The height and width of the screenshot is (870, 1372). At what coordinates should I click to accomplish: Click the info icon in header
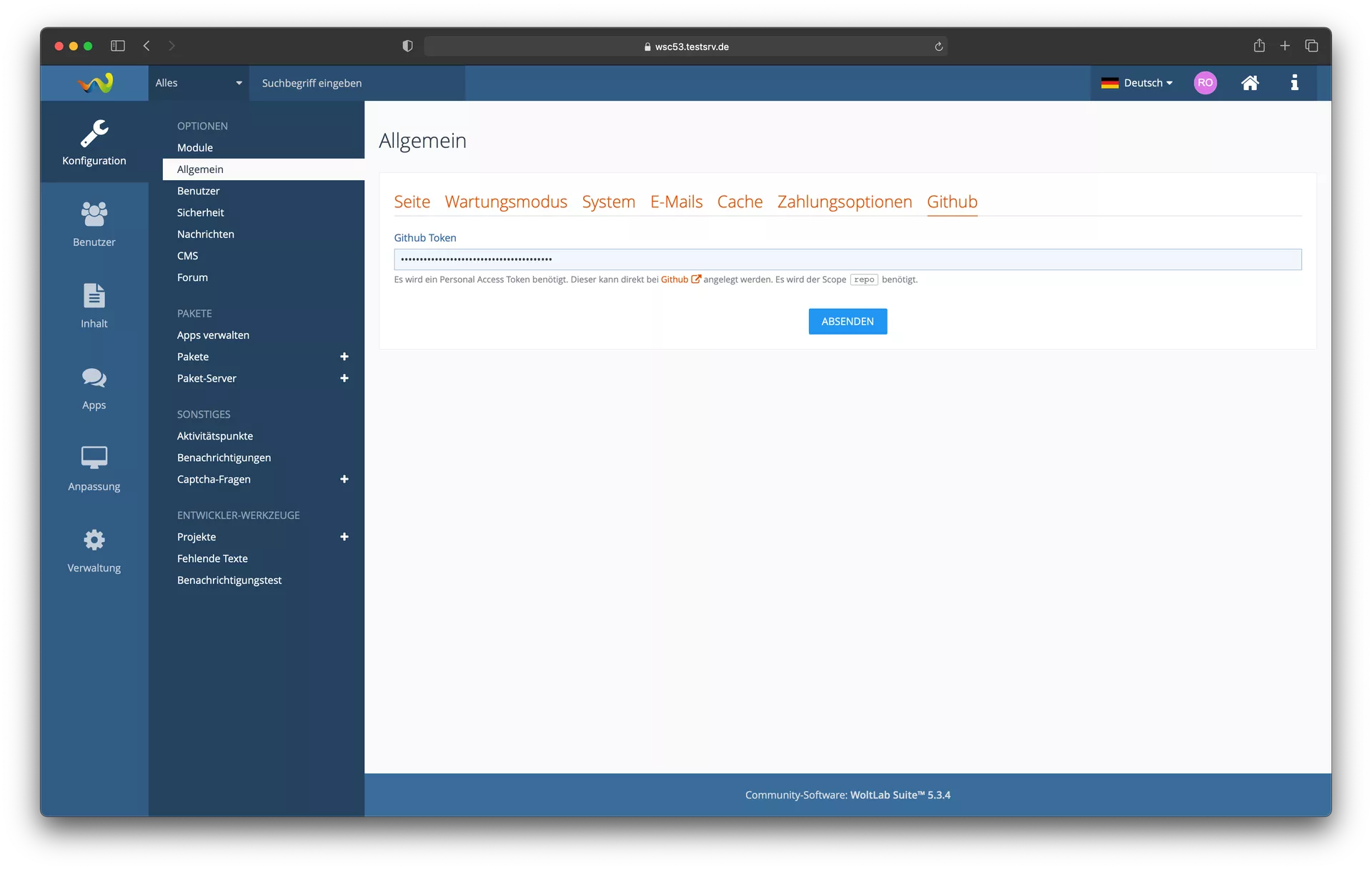1294,83
